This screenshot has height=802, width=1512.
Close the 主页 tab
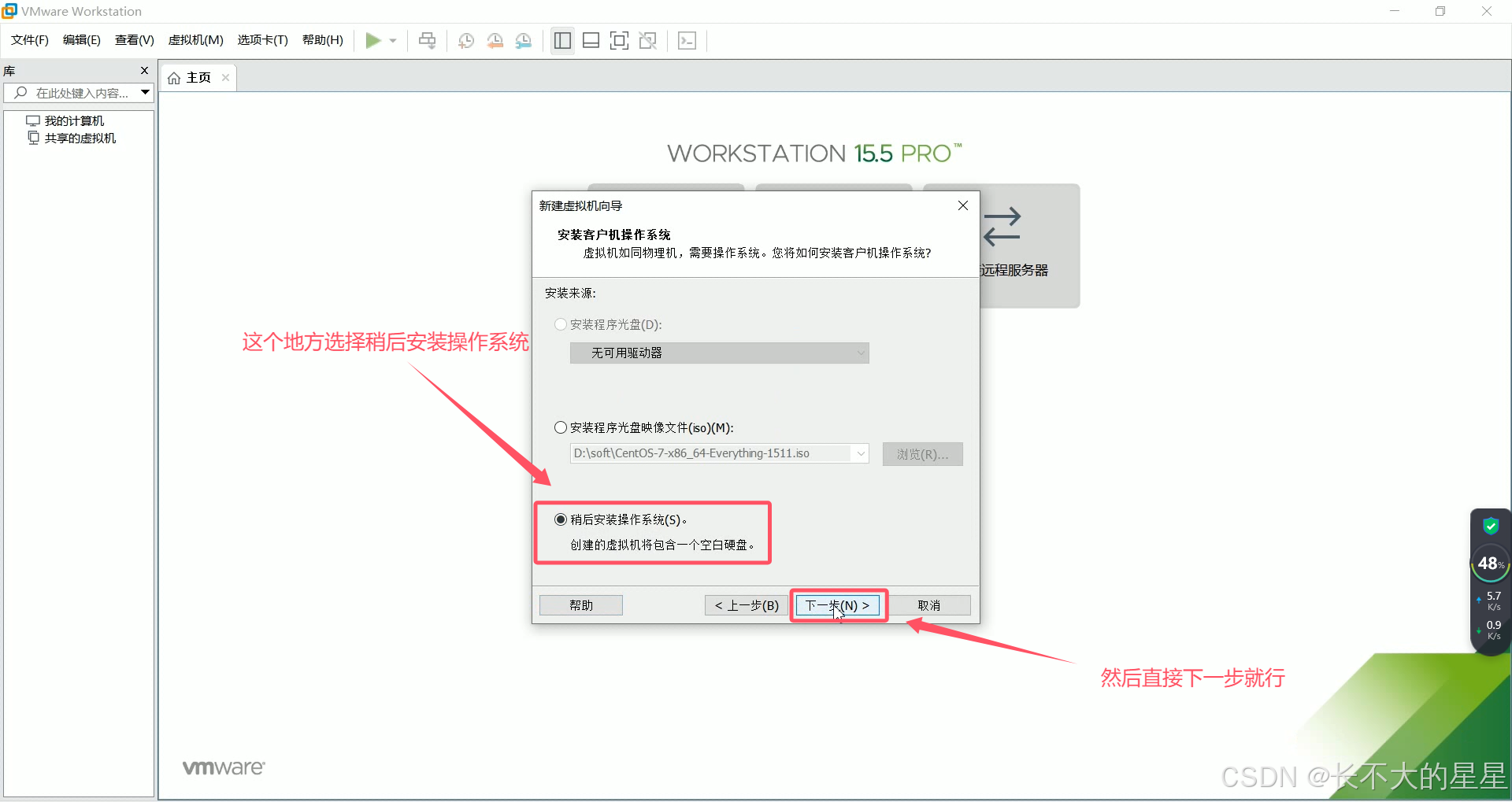pyautogui.click(x=225, y=78)
